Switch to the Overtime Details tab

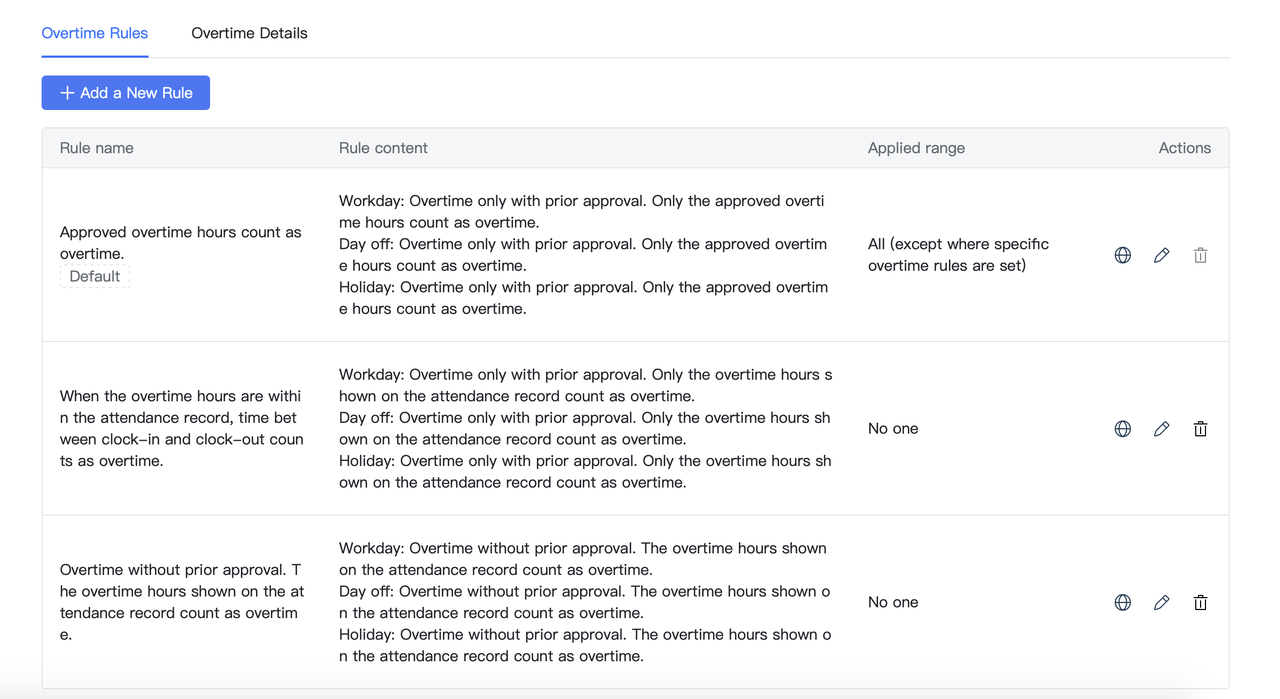pos(249,33)
